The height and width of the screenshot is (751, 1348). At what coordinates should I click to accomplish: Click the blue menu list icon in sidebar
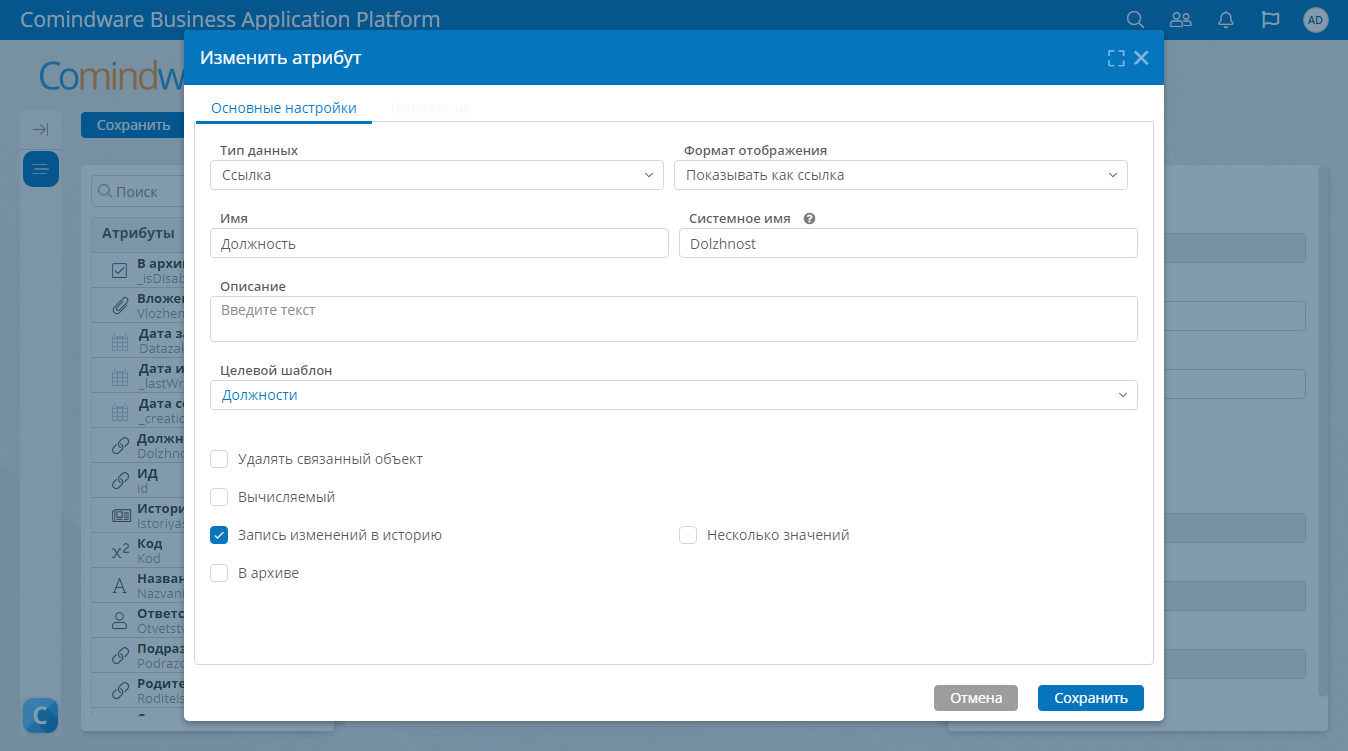[x=41, y=169]
